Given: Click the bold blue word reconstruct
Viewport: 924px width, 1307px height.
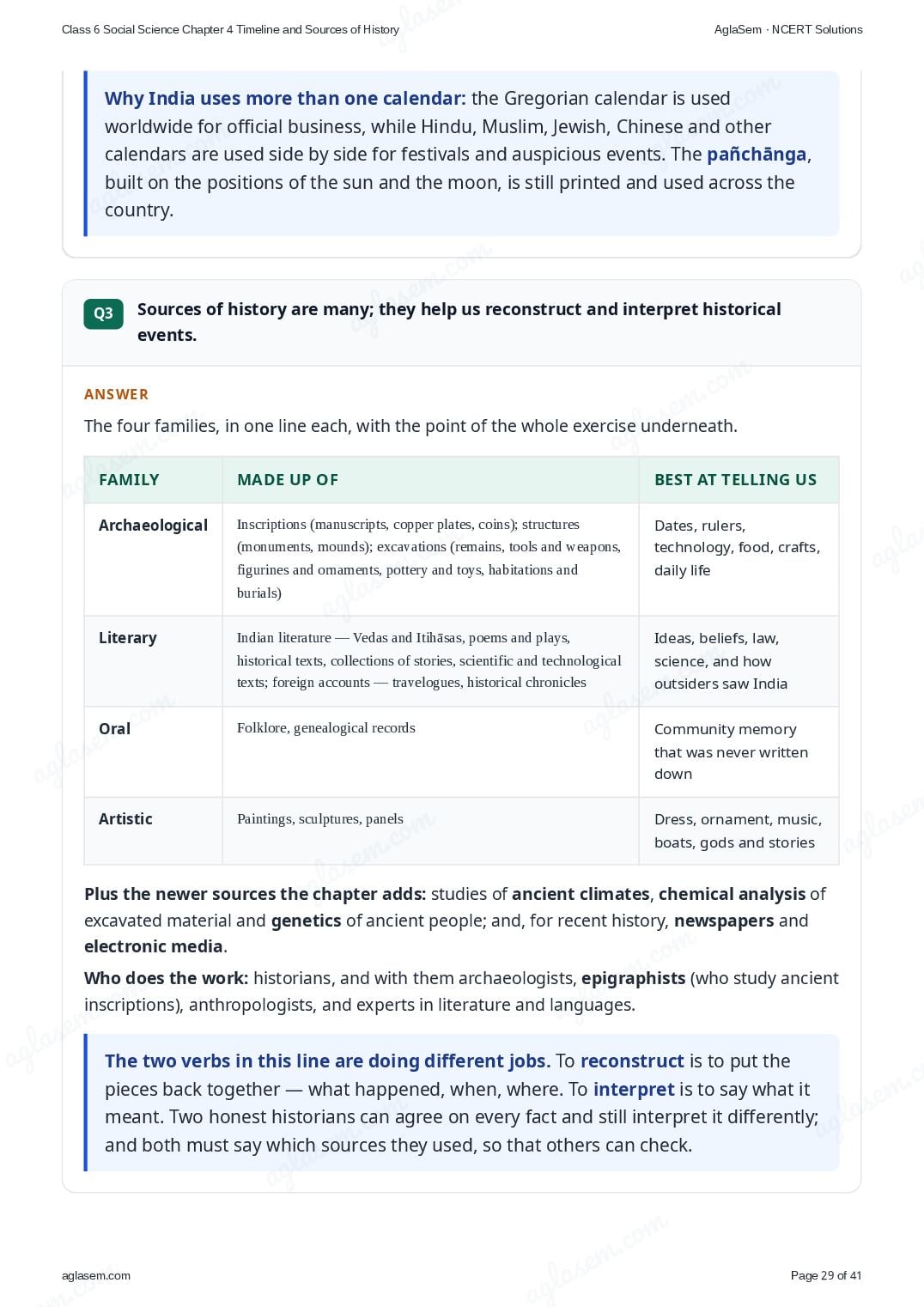Looking at the screenshot, I should tap(632, 1061).
